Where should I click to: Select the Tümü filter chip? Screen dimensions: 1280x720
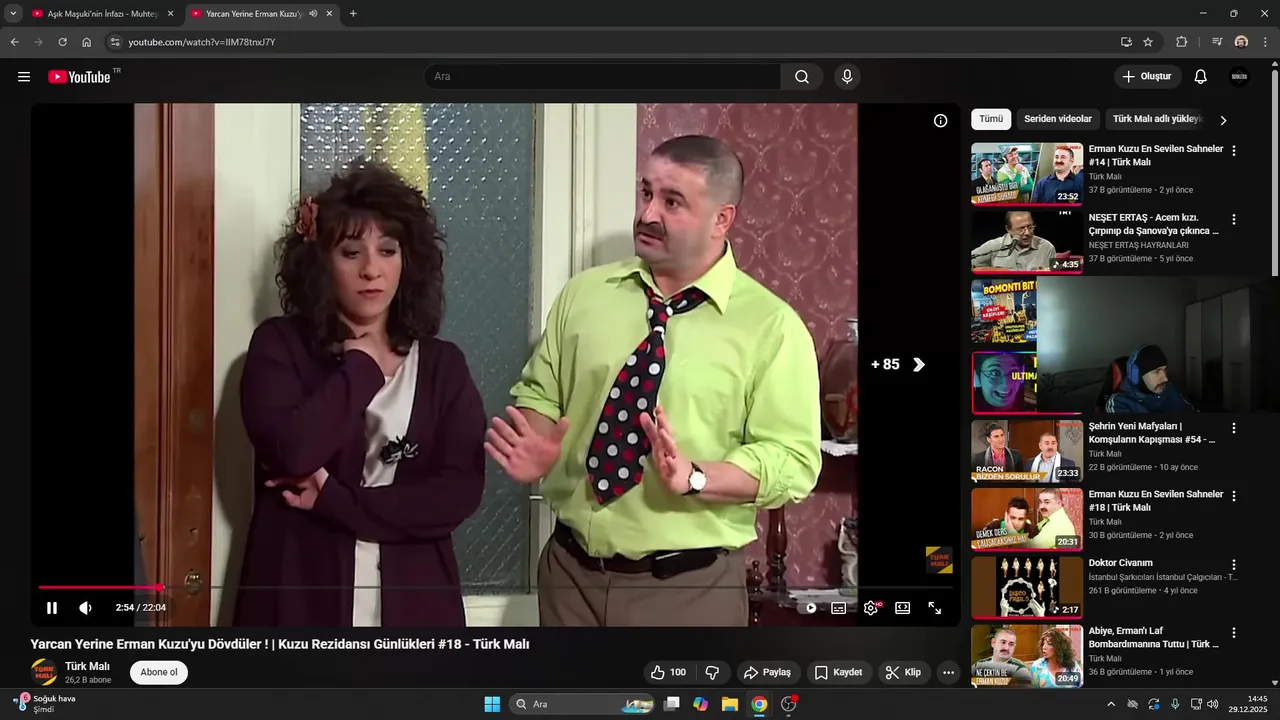click(x=991, y=119)
